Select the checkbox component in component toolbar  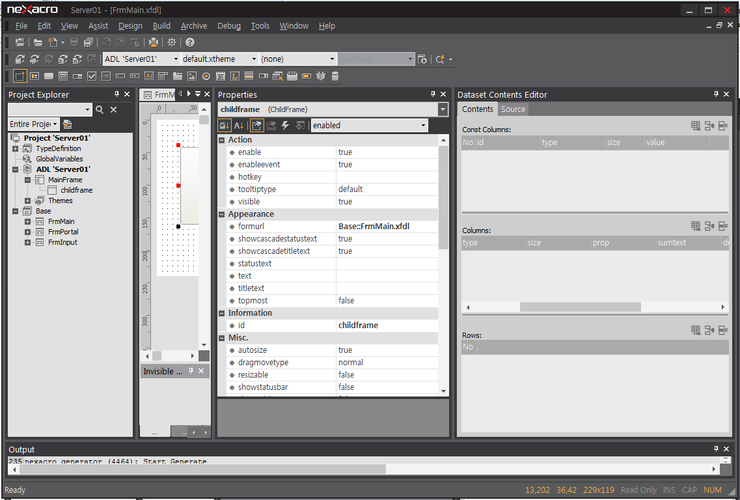(x=92, y=76)
